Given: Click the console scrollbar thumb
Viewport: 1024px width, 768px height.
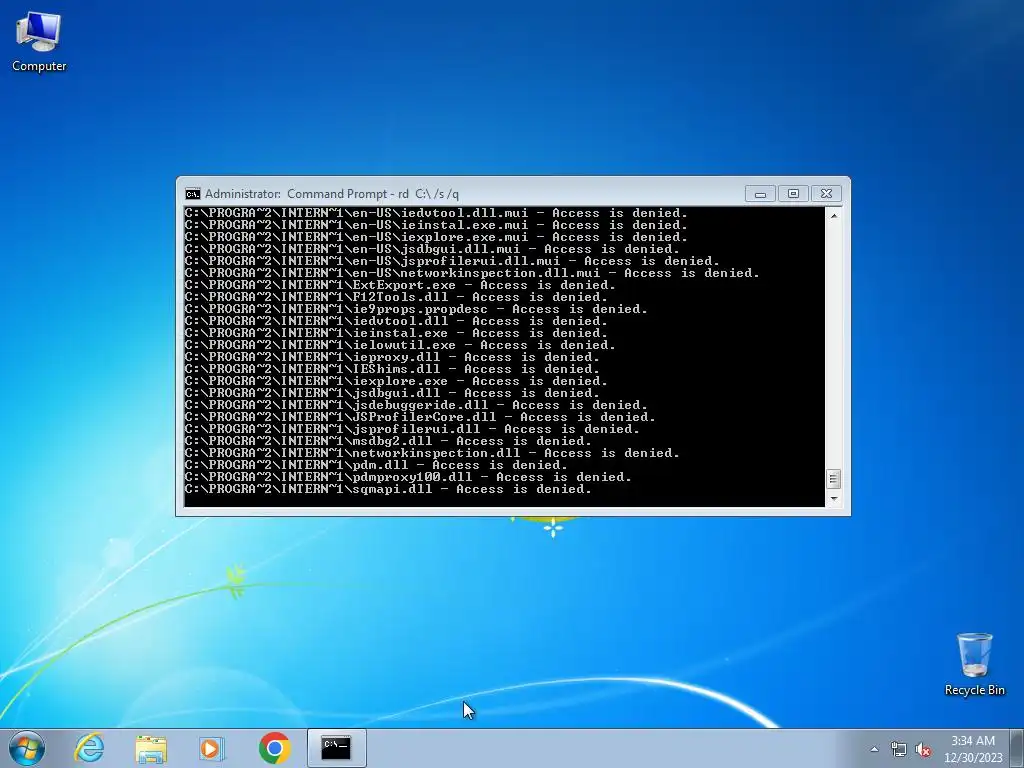Looking at the screenshot, I should [833, 479].
